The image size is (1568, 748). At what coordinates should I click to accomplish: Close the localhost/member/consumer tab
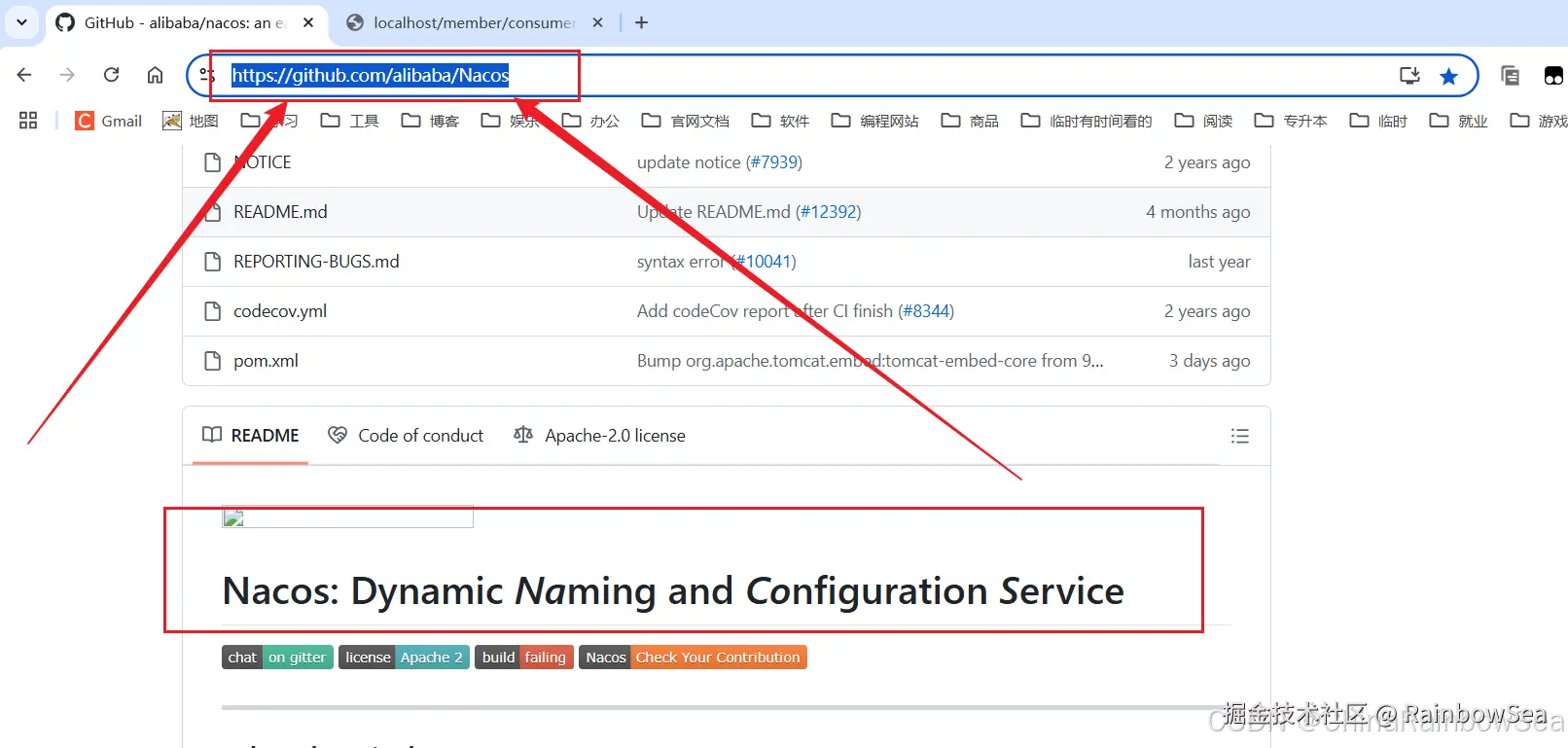(x=598, y=22)
